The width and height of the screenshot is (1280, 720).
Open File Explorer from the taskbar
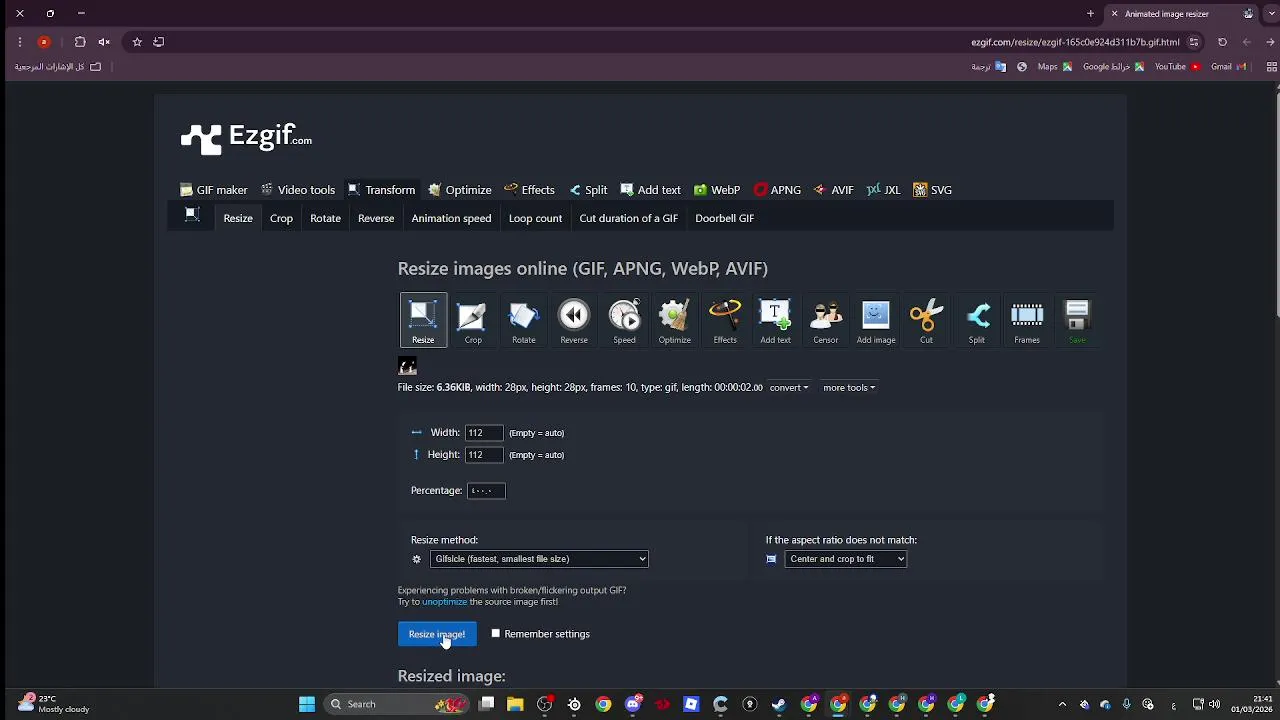515,704
